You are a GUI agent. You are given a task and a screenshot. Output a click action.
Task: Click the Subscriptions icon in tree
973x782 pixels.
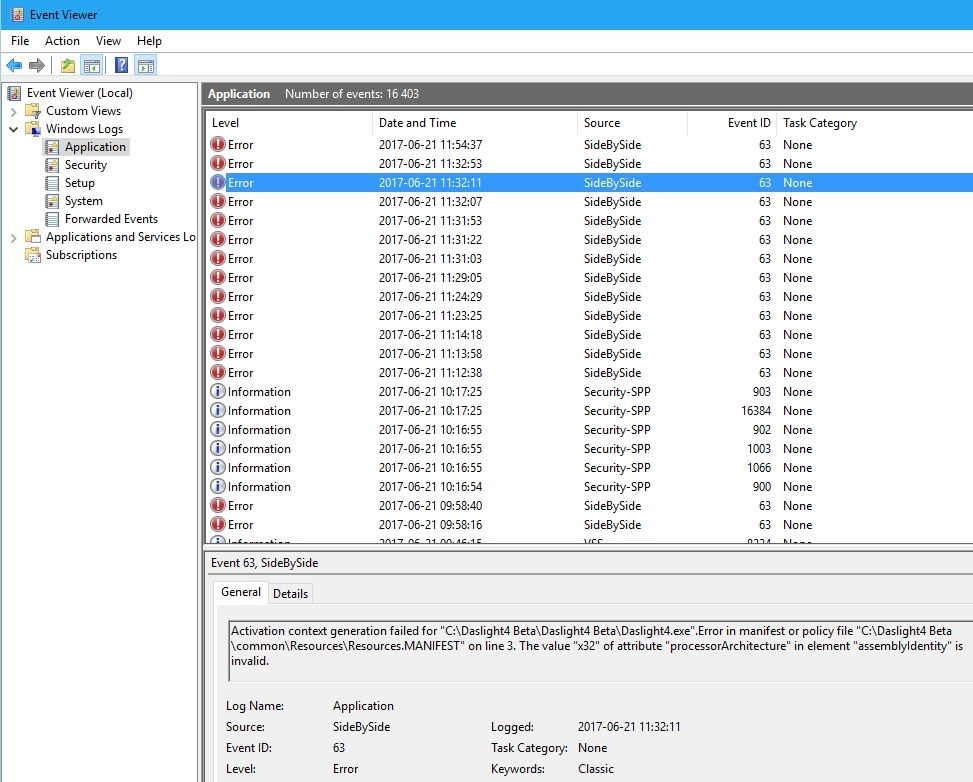(x=33, y=255)
